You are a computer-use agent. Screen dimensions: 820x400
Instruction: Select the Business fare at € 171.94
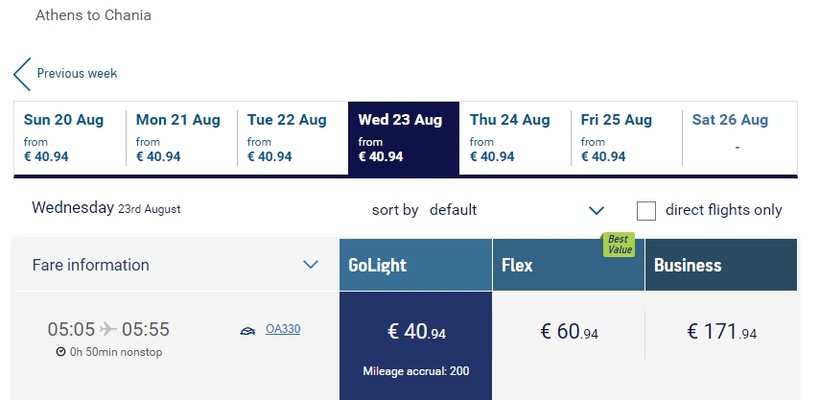(721, 332)
